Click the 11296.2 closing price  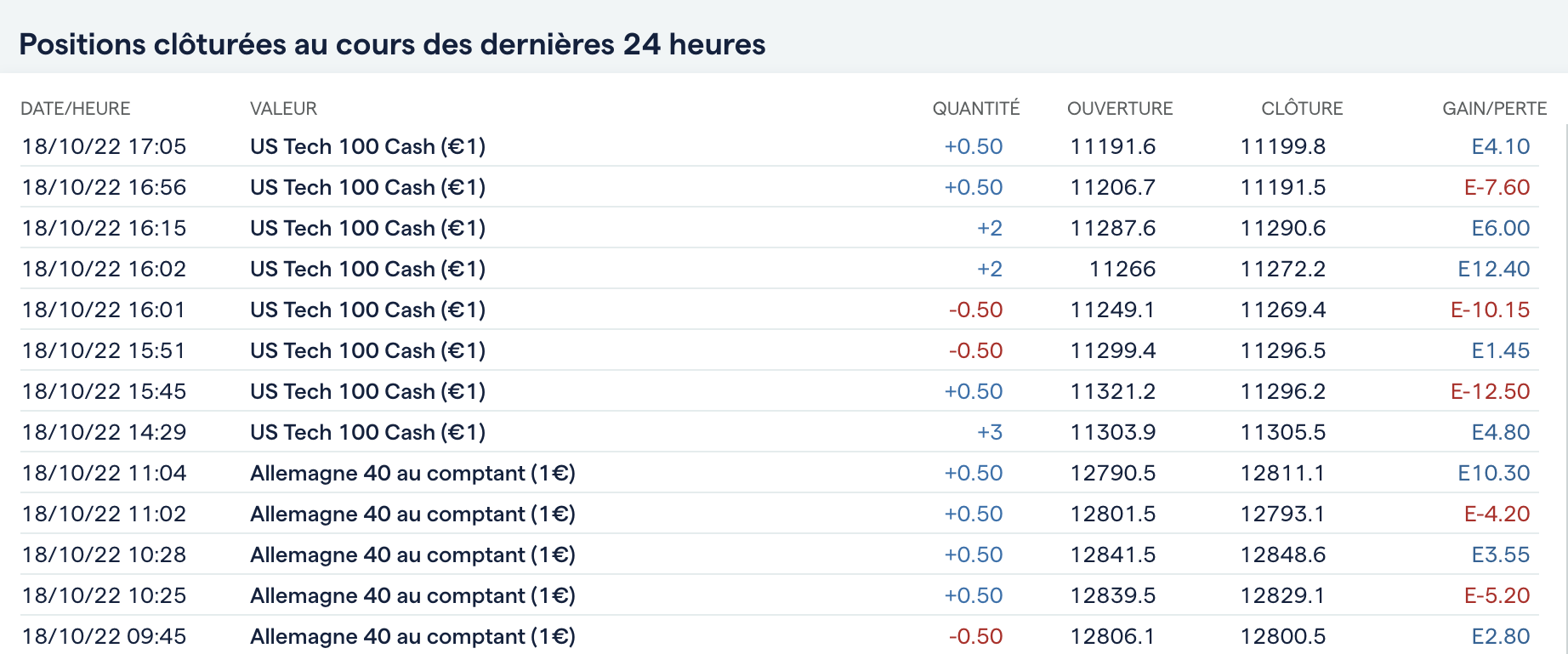(1282, 391)
